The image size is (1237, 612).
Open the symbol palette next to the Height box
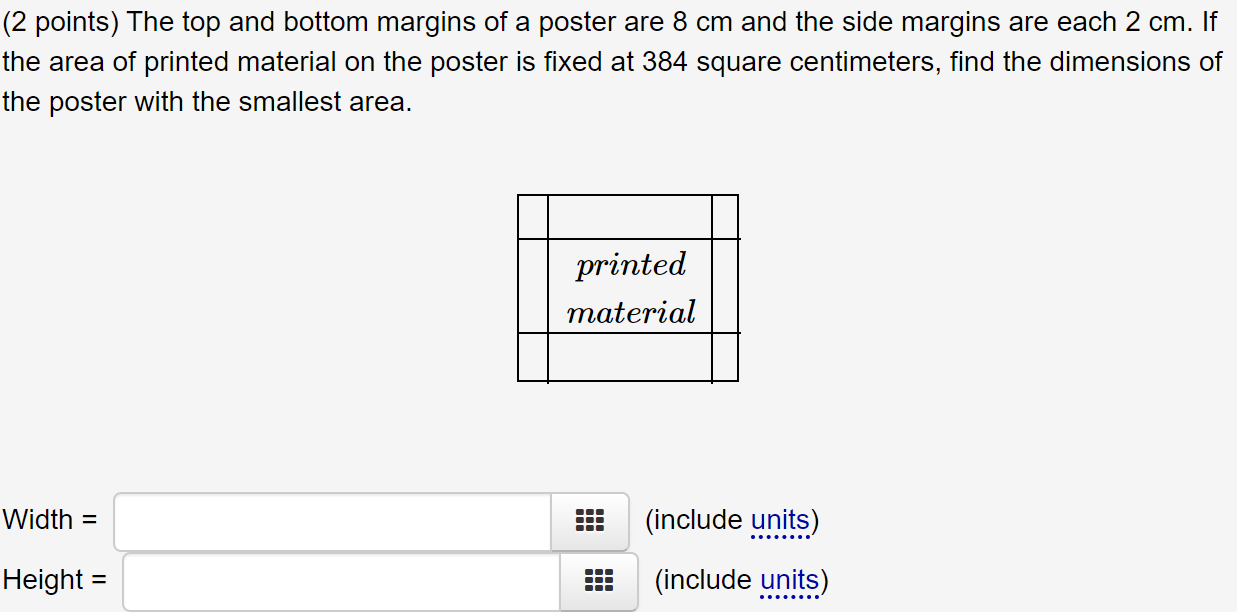point(598,581)
